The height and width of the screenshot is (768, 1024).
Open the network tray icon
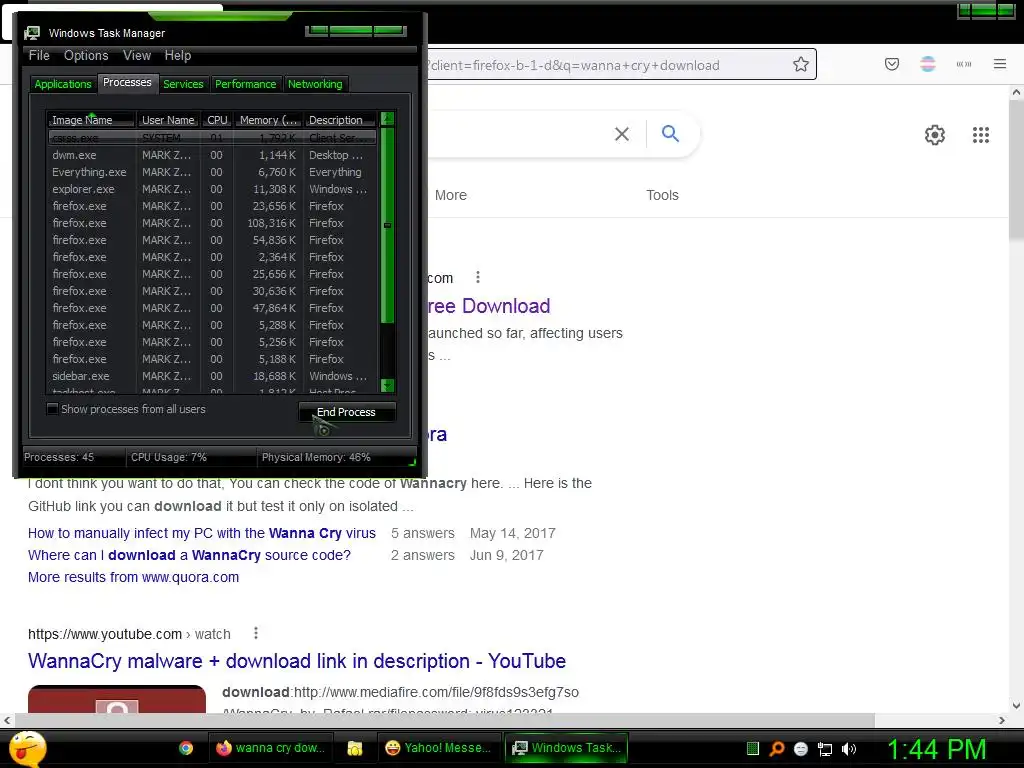click(825, 749)
